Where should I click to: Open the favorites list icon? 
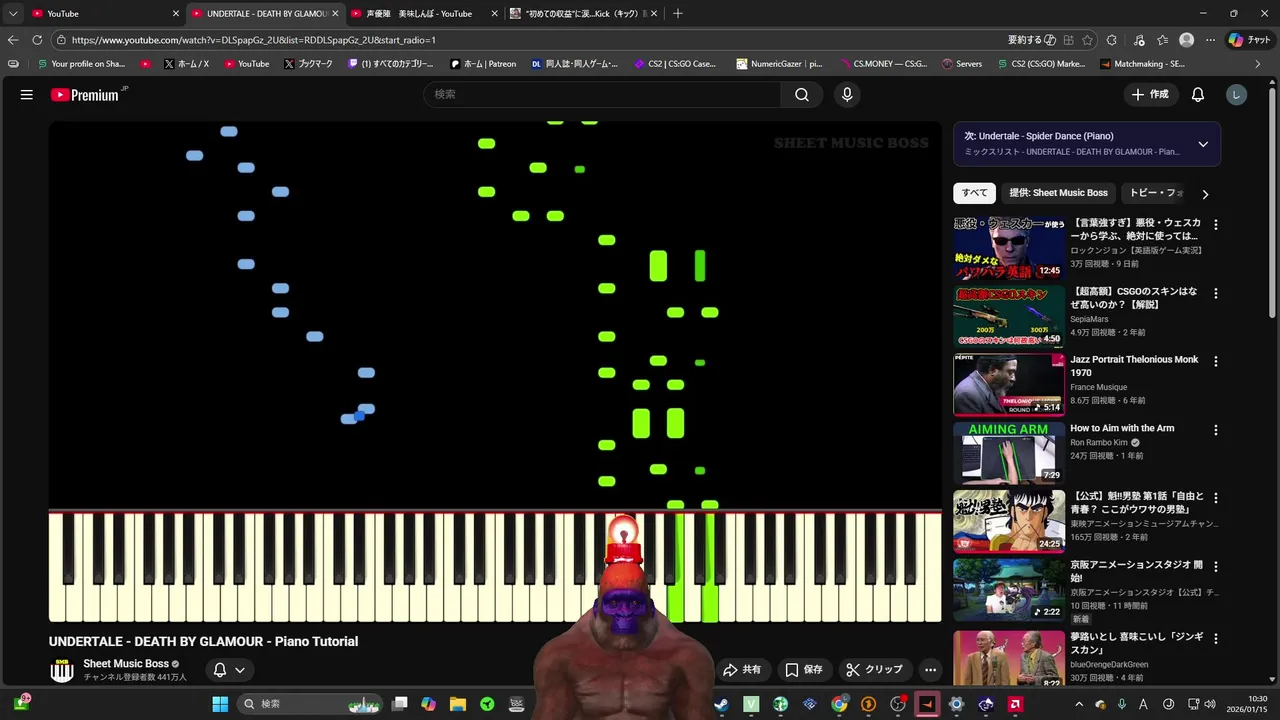tap(1162, 40)
